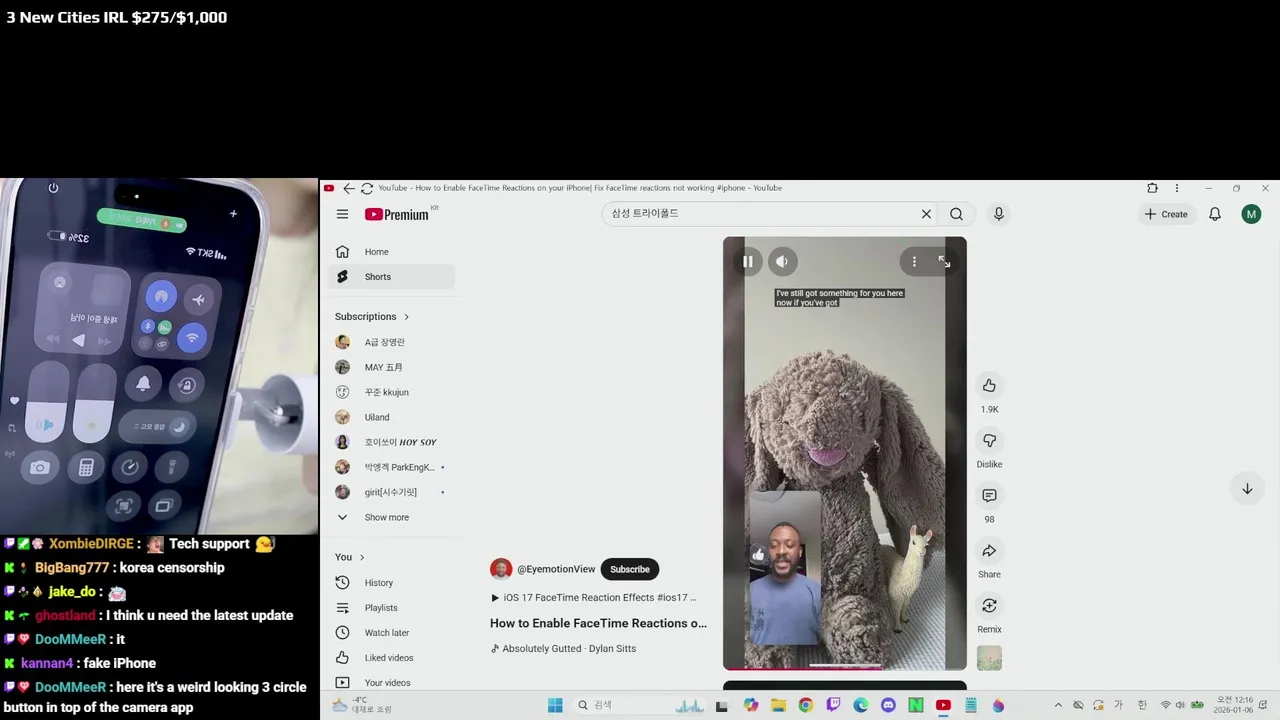Open Playlists in sidebar
Image resolution: width=1280 pixels, height=720 pixels.
(x=392, y=608)
